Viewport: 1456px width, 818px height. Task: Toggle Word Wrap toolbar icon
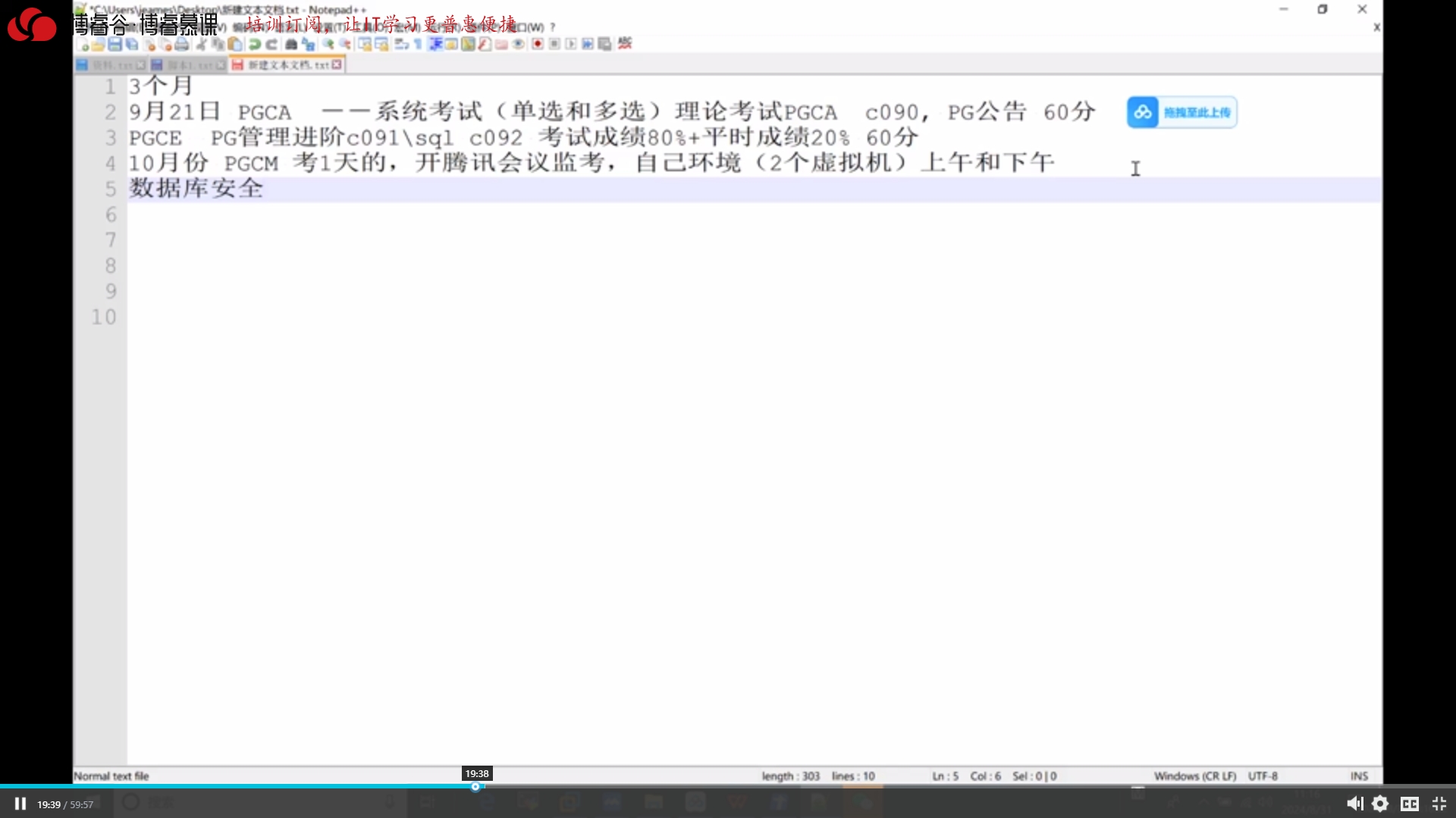(400, 44)
